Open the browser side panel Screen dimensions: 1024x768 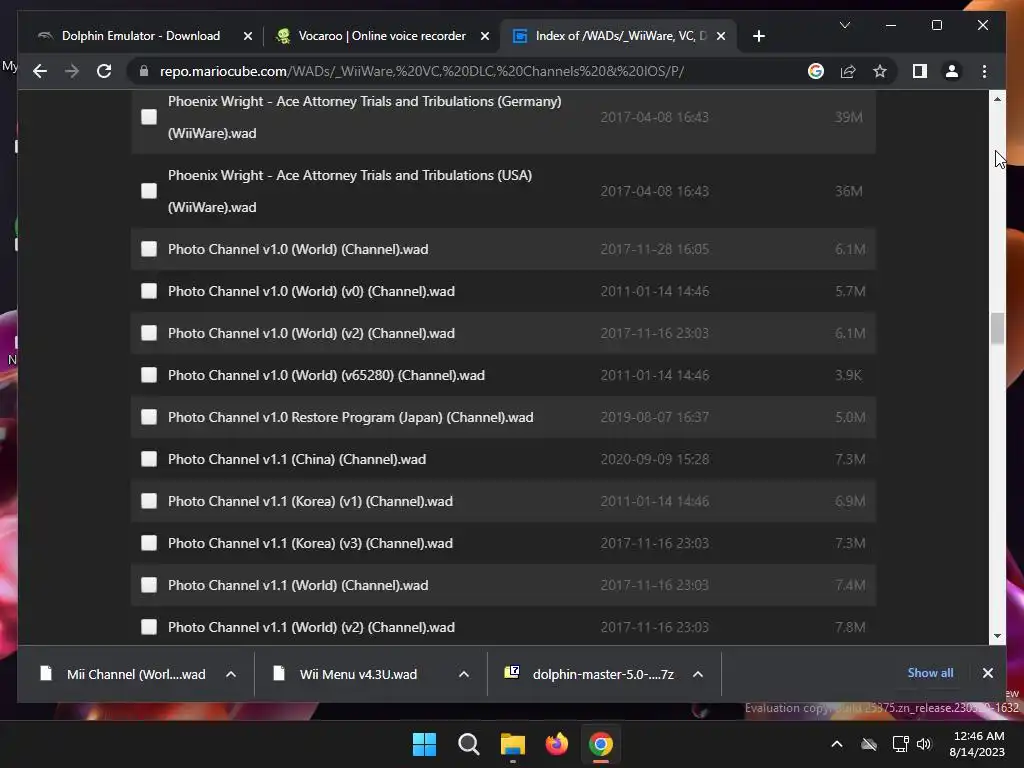coord(920,71)
